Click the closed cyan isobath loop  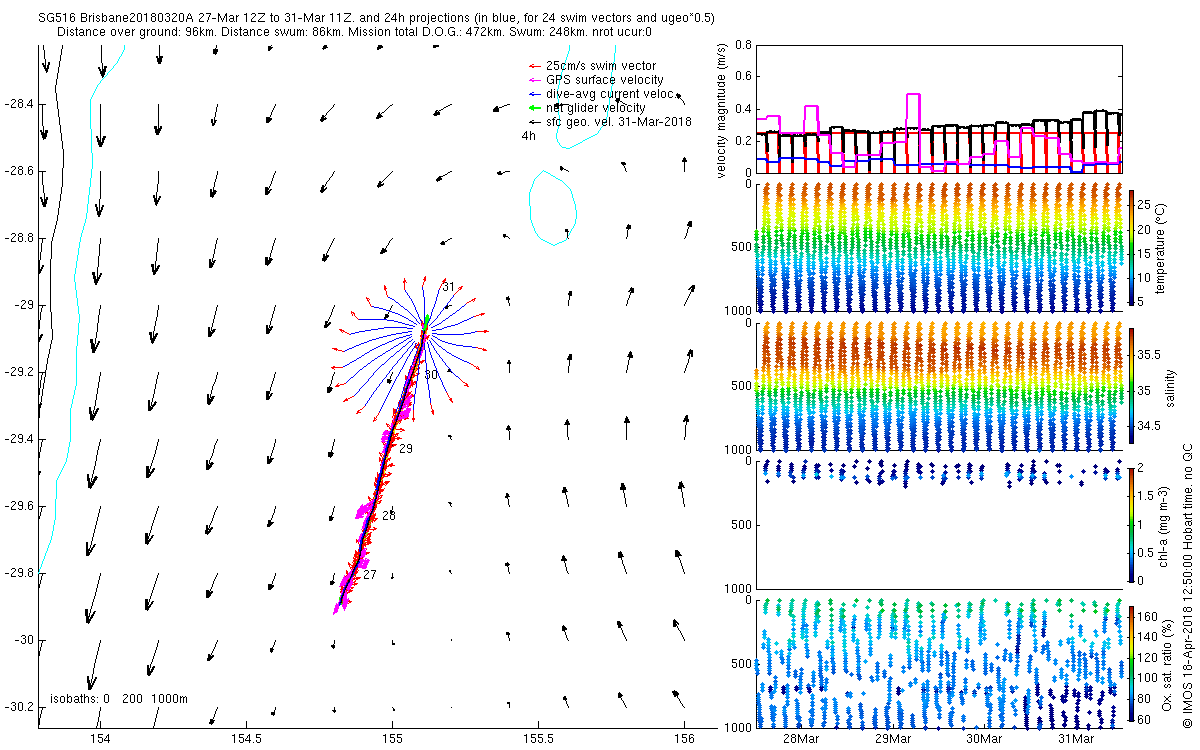point(553,207)
